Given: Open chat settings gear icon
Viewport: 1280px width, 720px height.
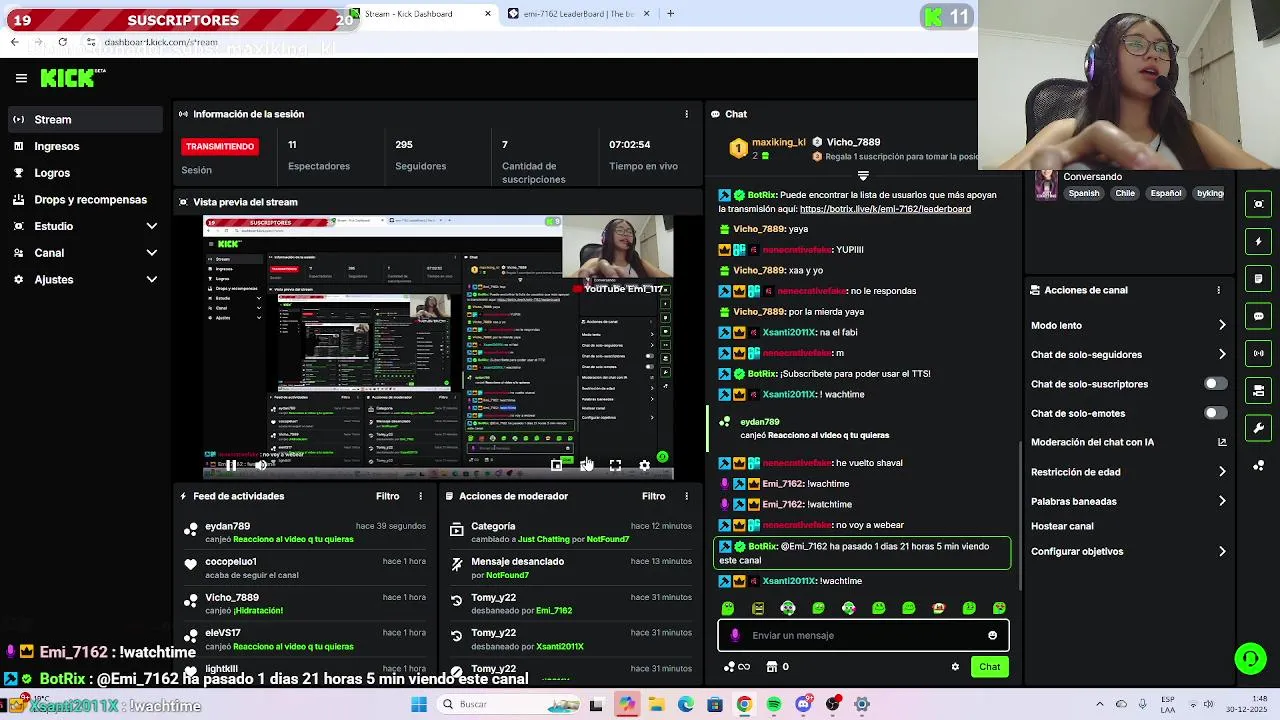Looking at the screenshot, I should 955,667.
